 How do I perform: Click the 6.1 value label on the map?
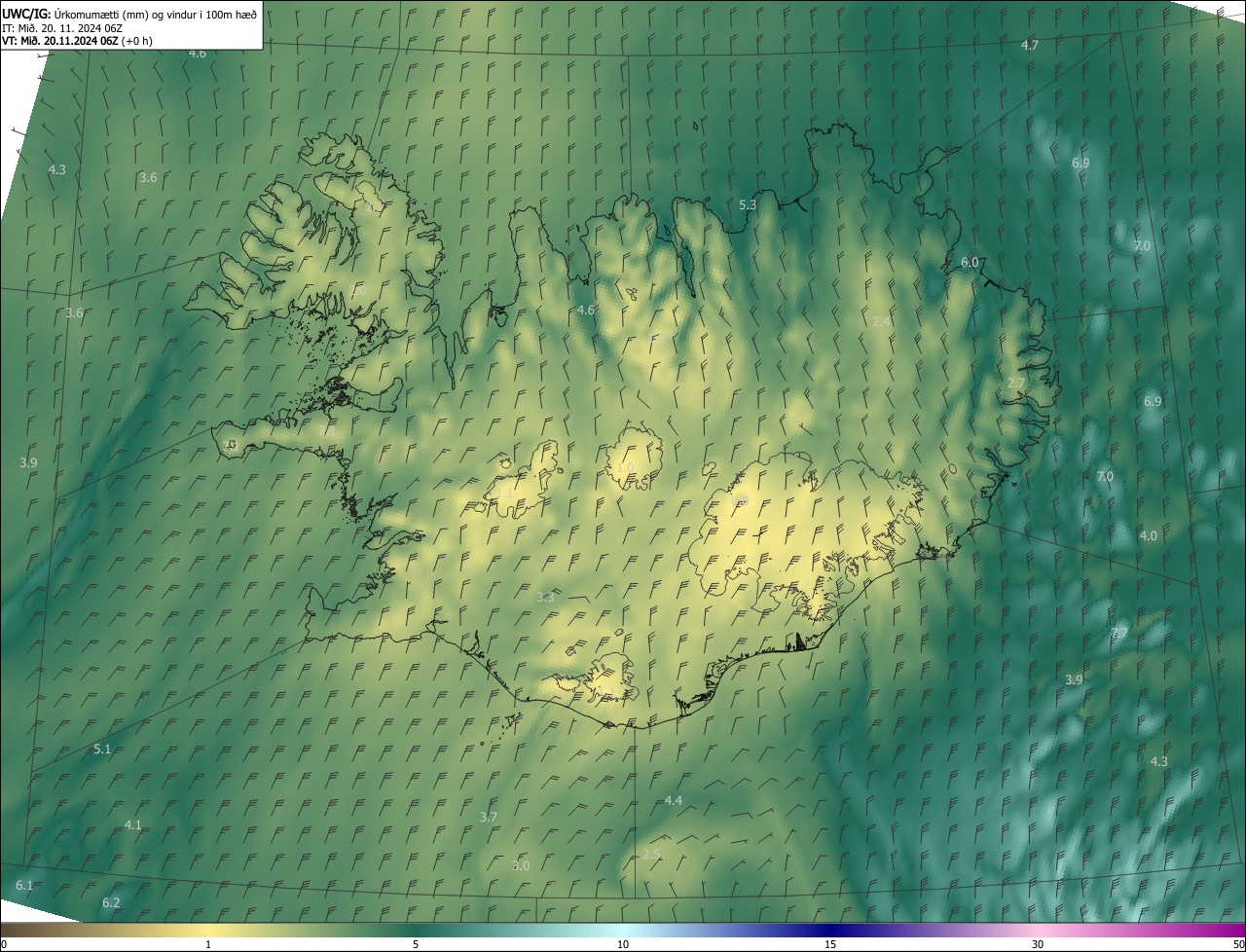(24, 886)
